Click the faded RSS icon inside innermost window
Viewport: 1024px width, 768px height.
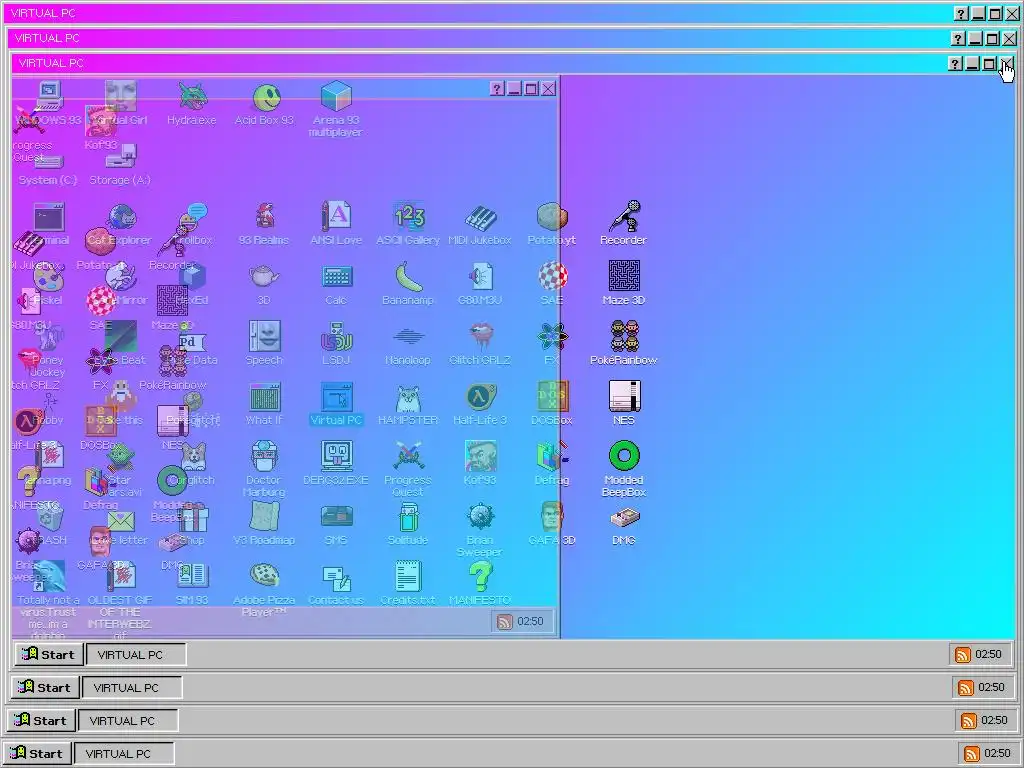click(504, 622)
